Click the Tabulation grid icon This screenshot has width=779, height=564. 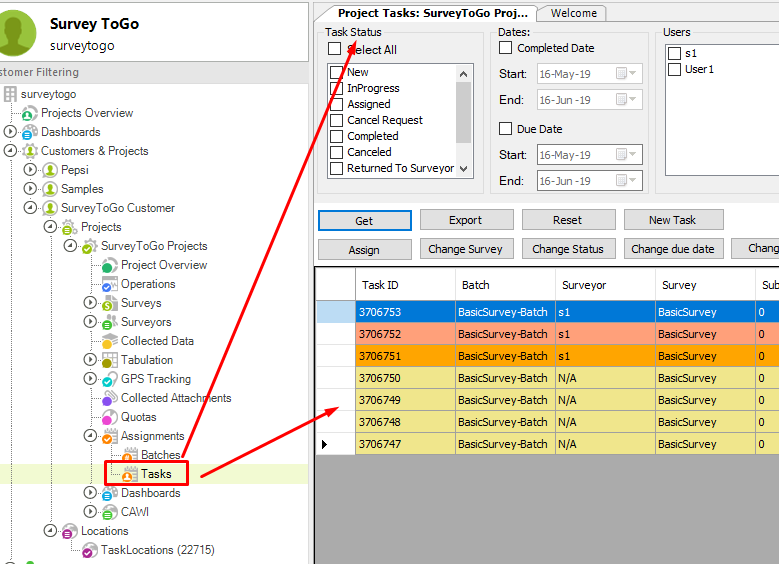point(109,360)
